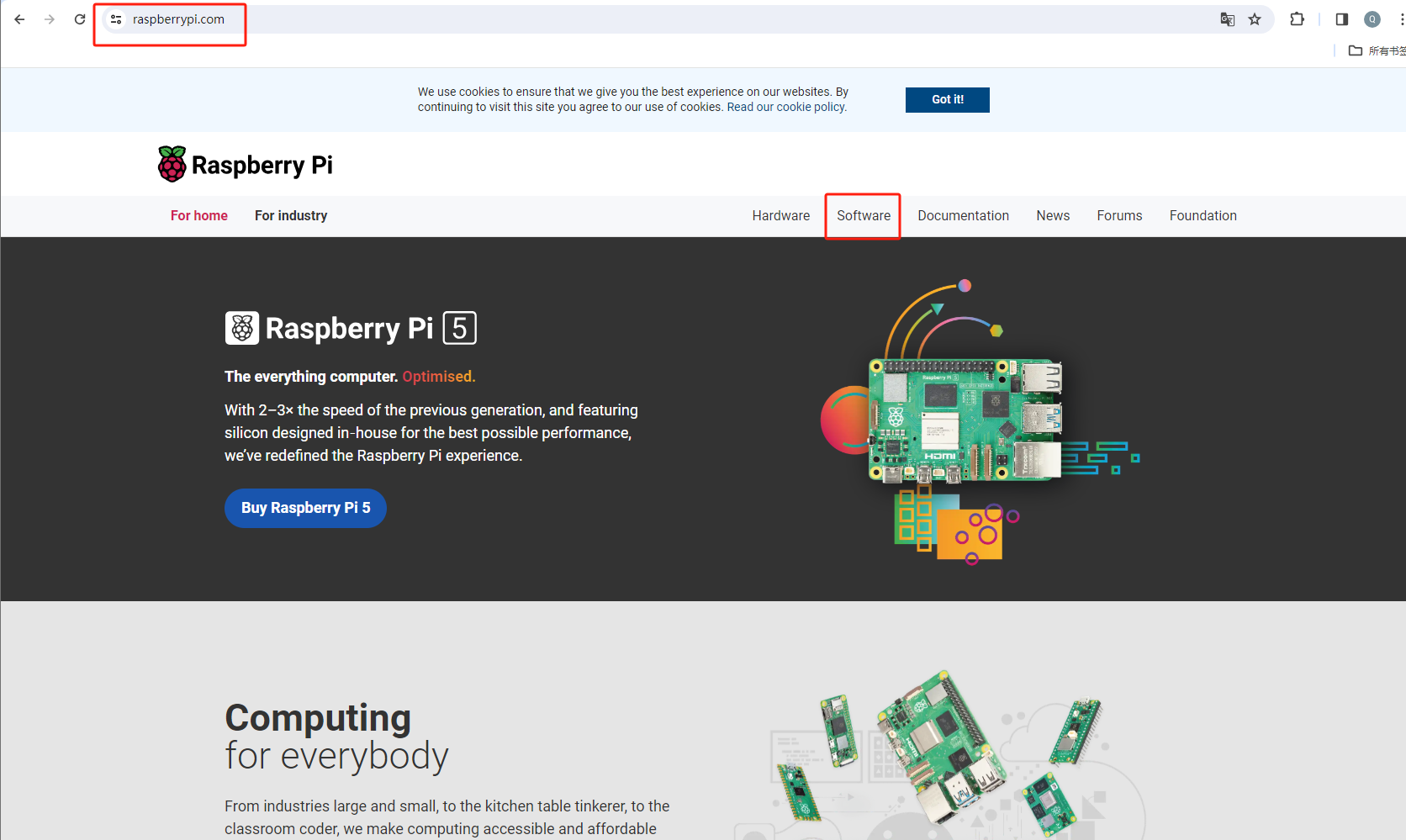Click the browser forward arrow

click(50, 19)
